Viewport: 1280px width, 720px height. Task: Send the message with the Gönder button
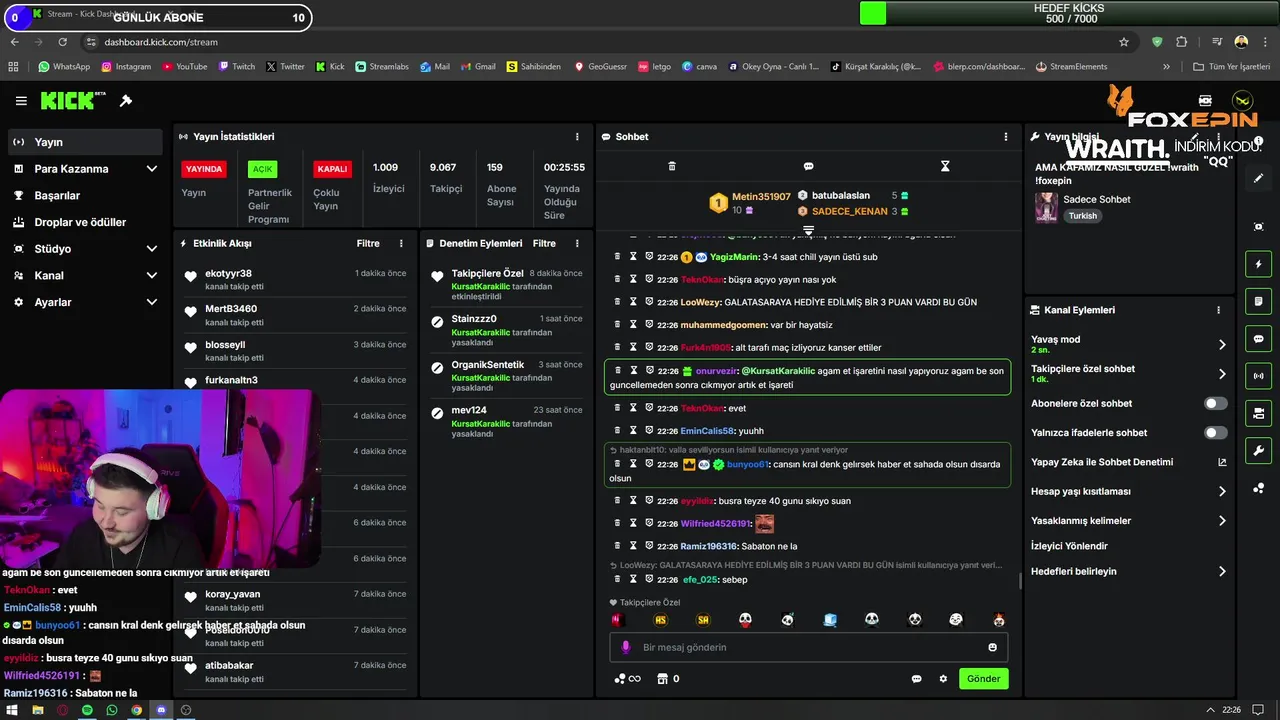point(983,679)
